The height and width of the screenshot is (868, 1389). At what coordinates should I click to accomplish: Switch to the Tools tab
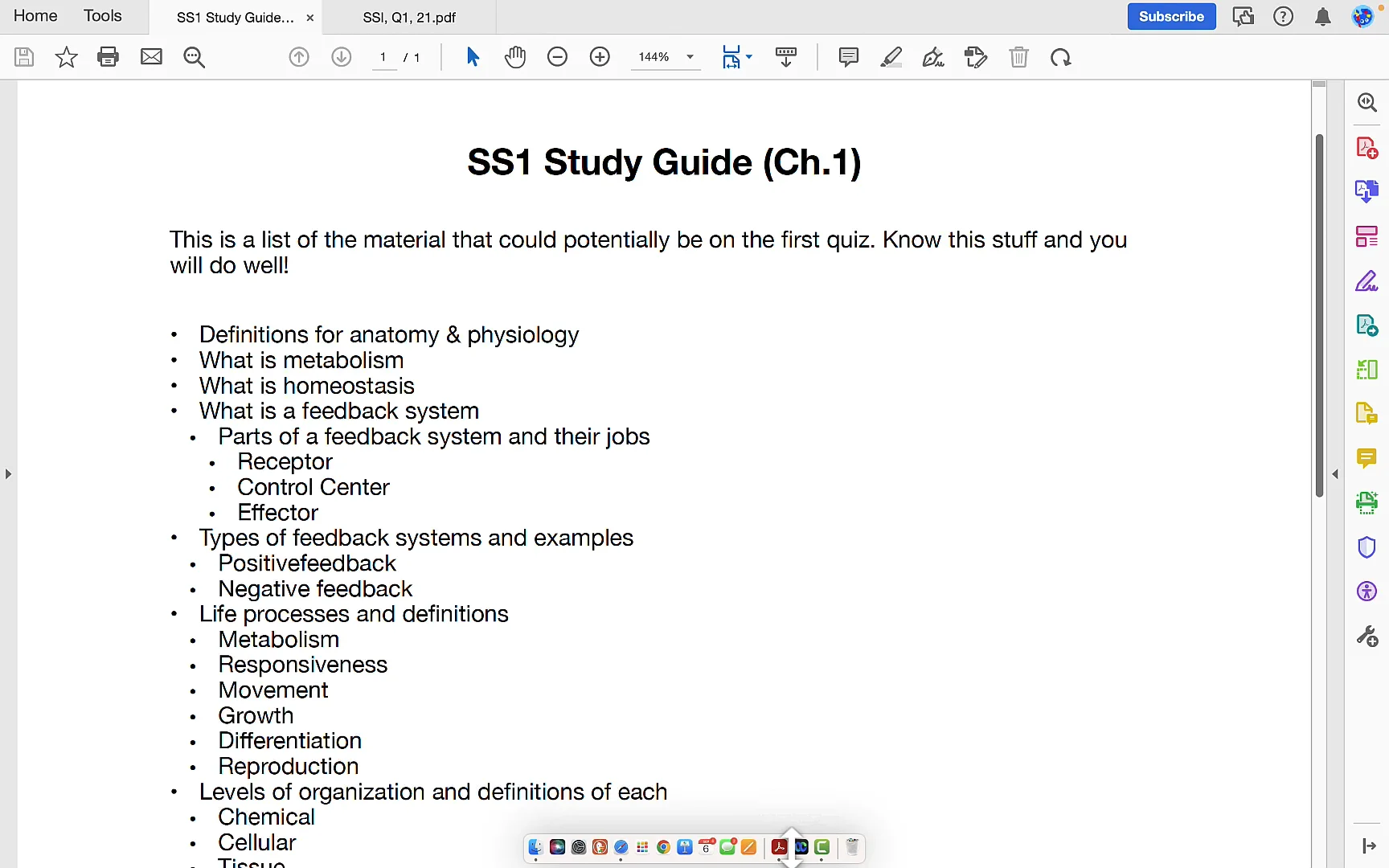[x=102, y=15]
